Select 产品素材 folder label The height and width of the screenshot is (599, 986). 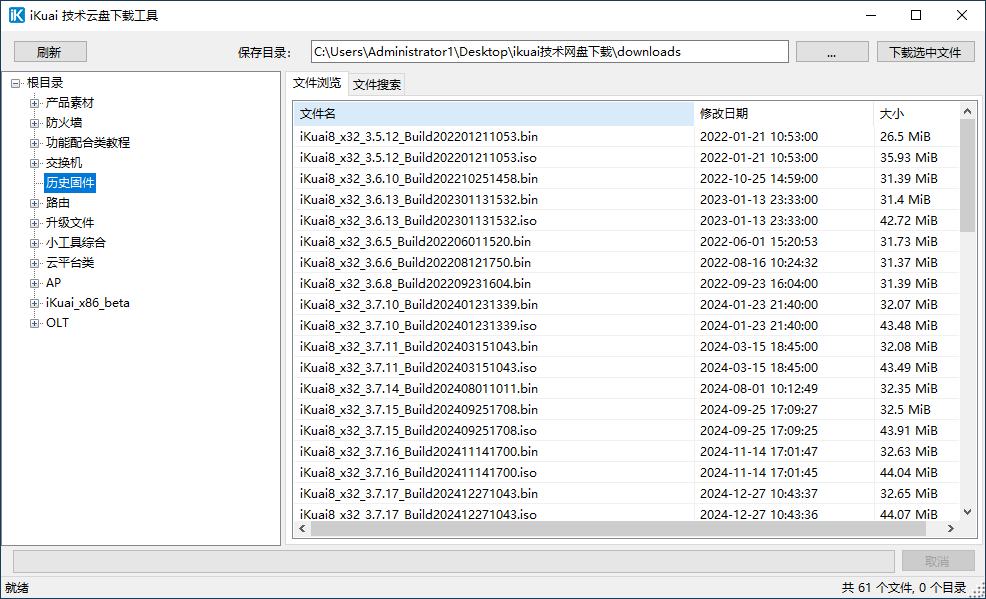pos(70,103)
